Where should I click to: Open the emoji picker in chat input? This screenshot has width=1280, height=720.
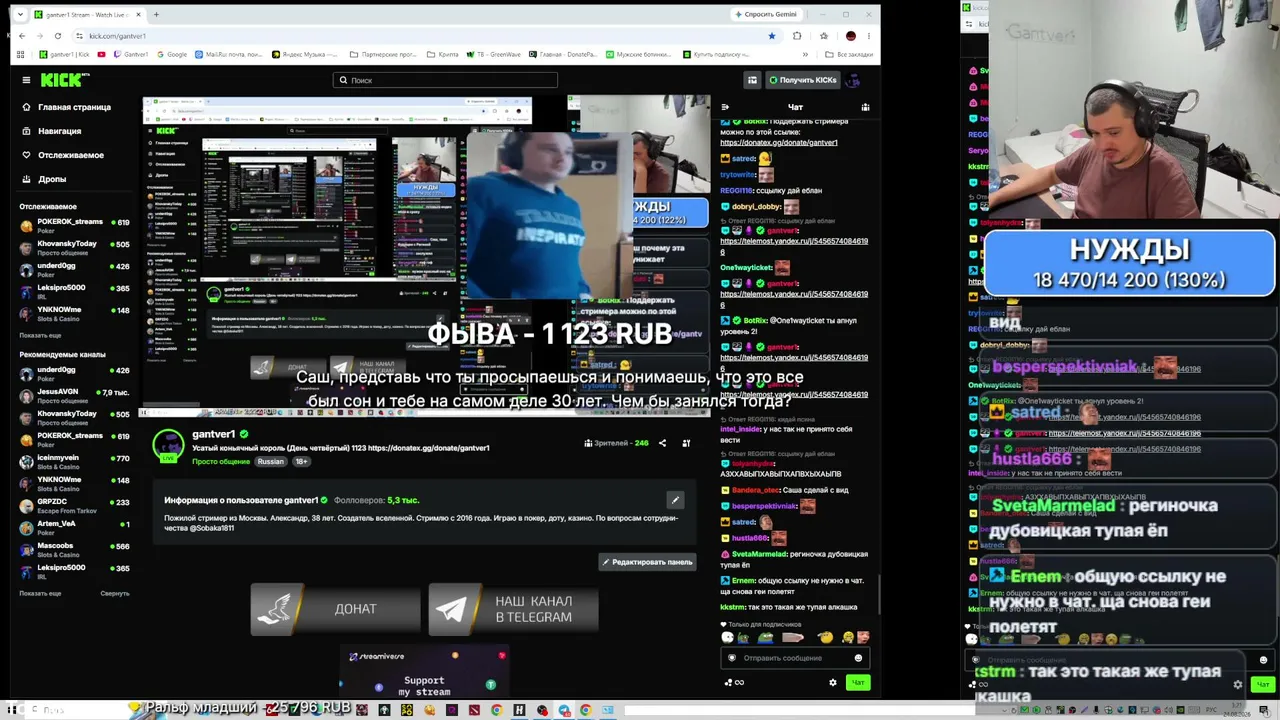[x=858, y=658]
